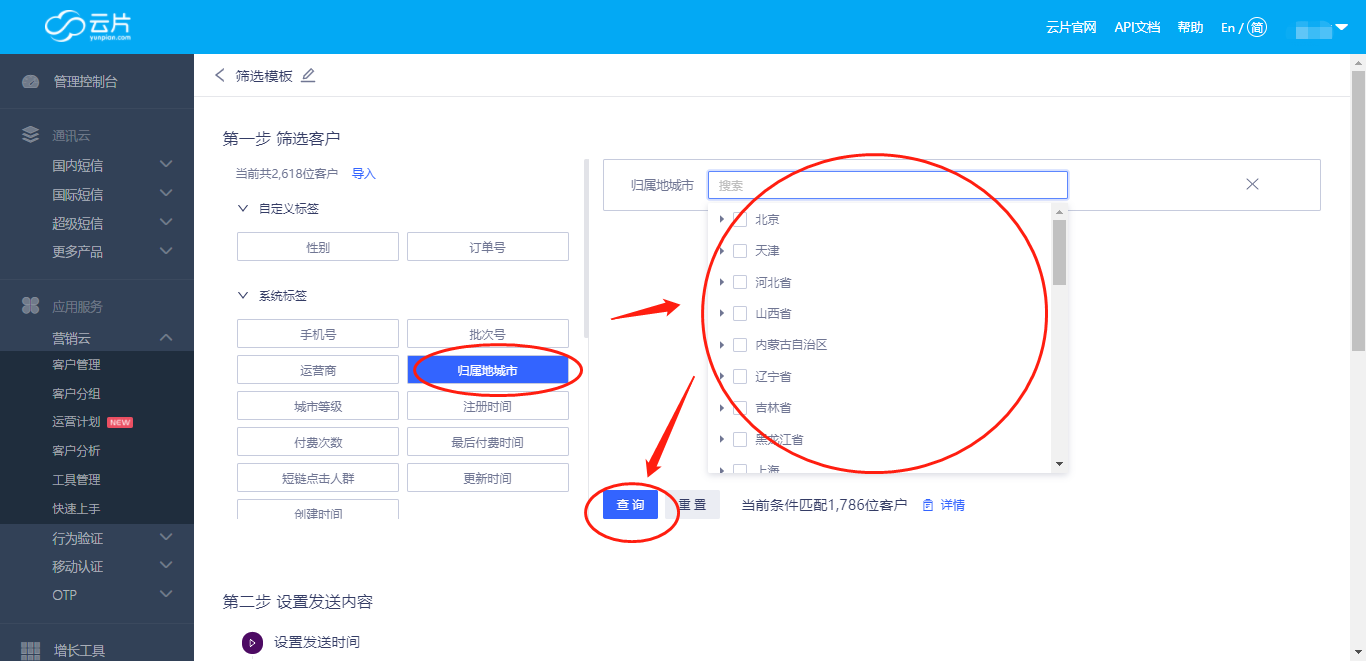Open the account menu caret
The width and height of the screenshot is (1366, 661).
tap(1342, 27)
